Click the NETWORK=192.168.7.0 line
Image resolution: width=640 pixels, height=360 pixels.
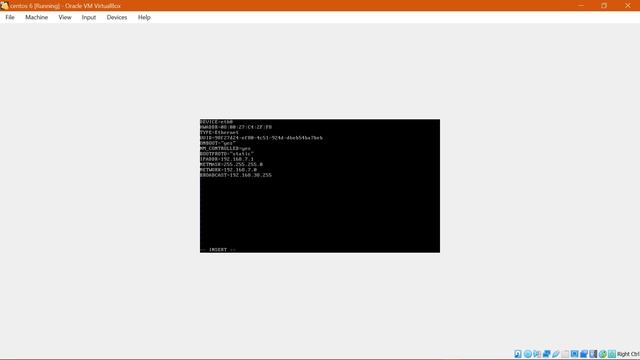point(228,169)
